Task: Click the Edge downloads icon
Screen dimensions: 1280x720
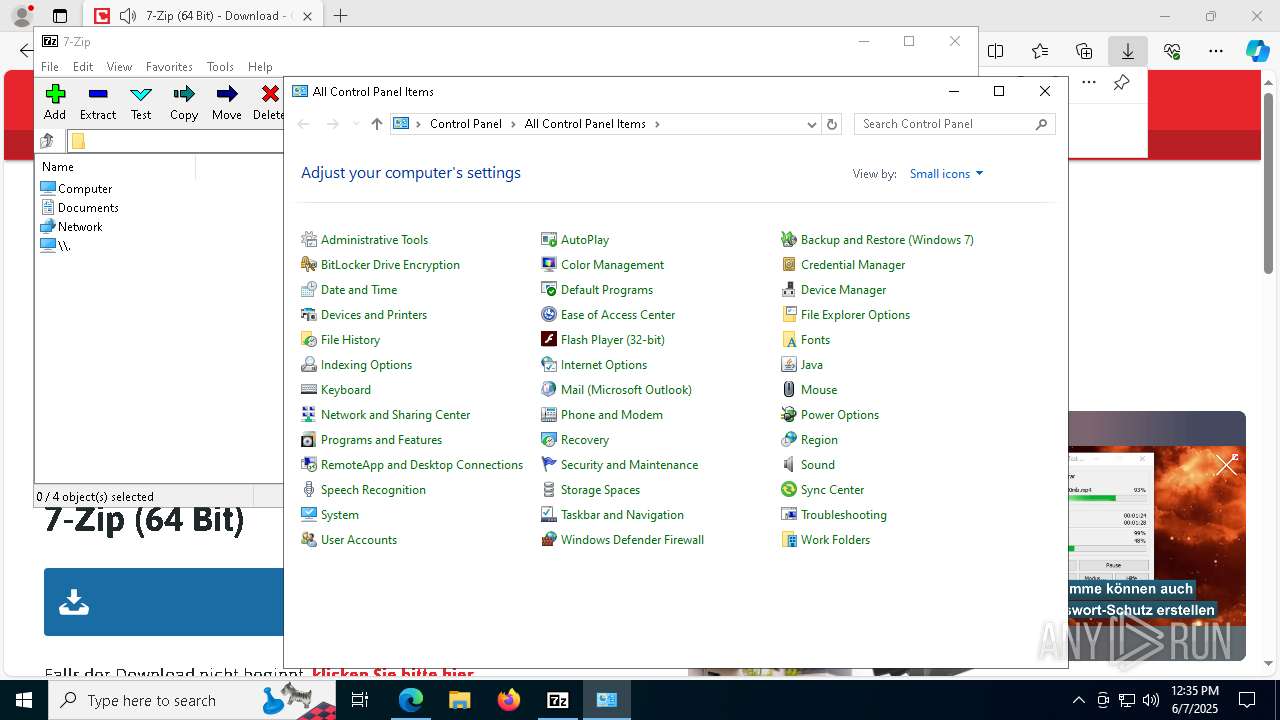Action: click(x=1128, y=51)
